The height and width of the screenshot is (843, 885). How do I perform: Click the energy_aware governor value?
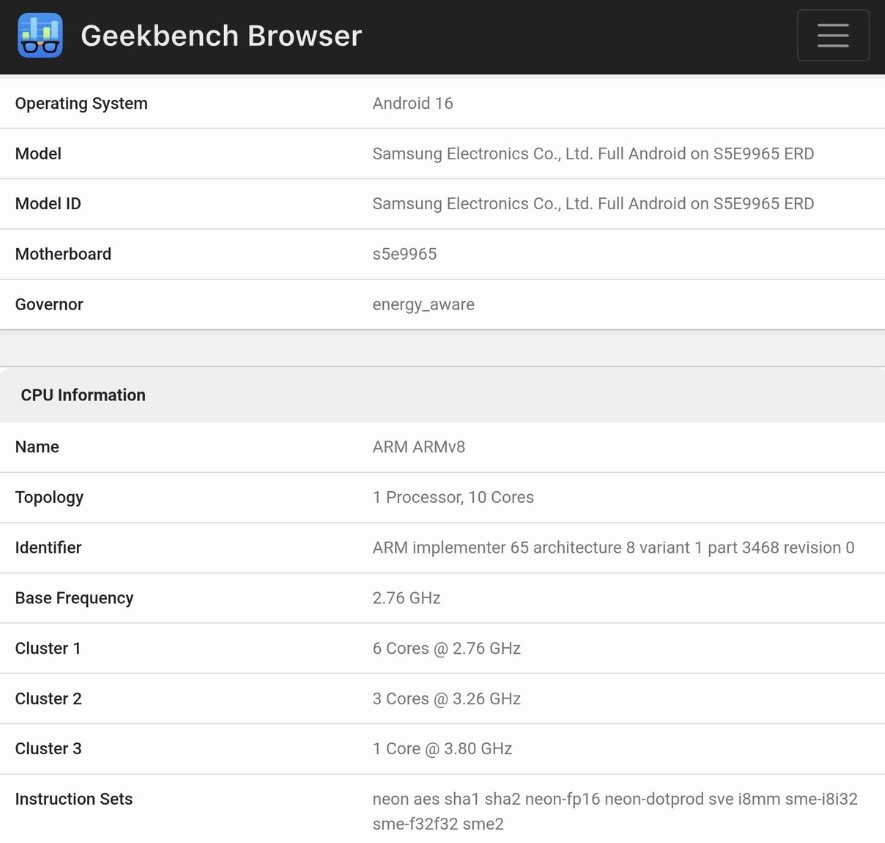click(x=423, y=305)
